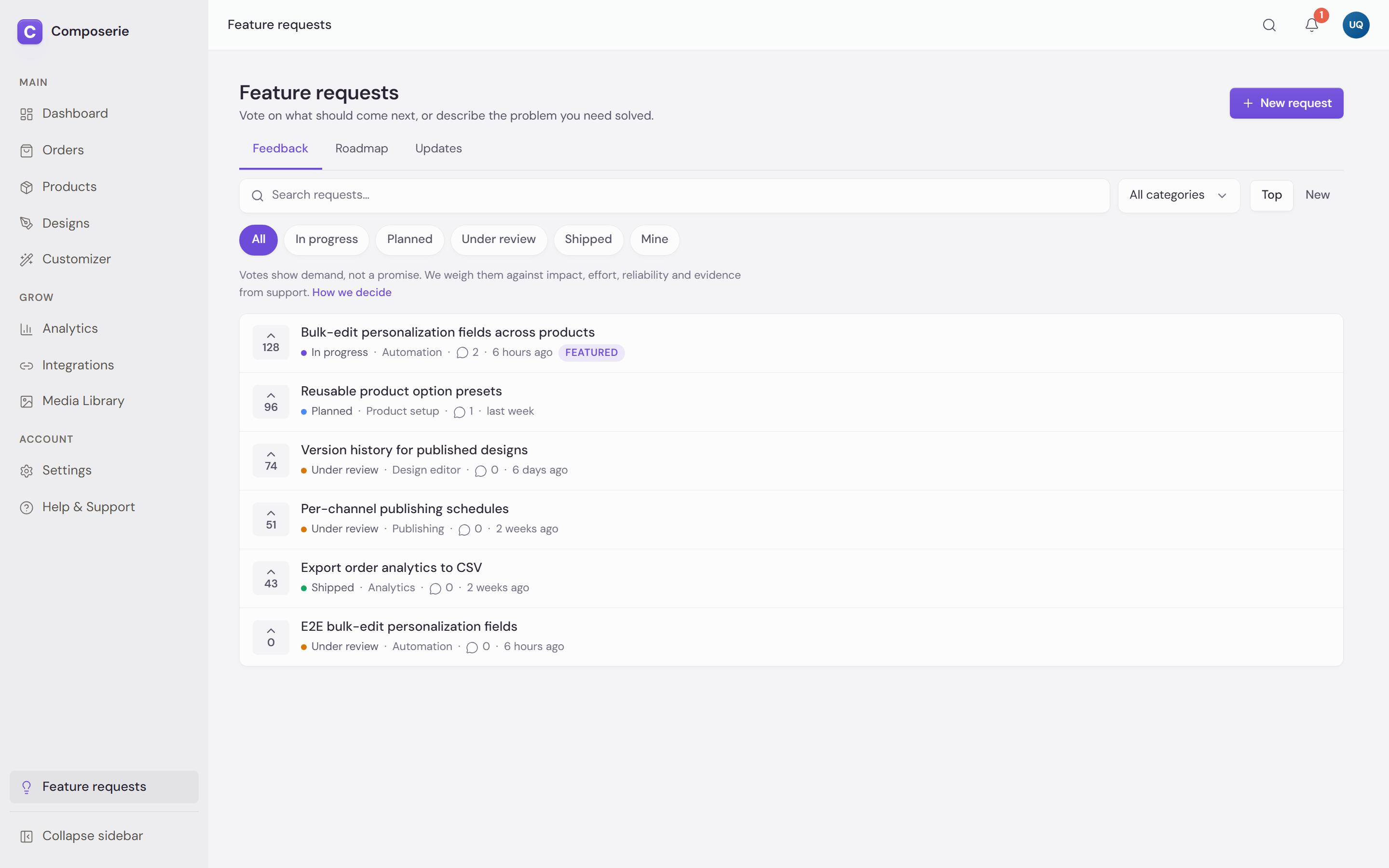
Task: Collapse the sidebar
Action: 104,837
